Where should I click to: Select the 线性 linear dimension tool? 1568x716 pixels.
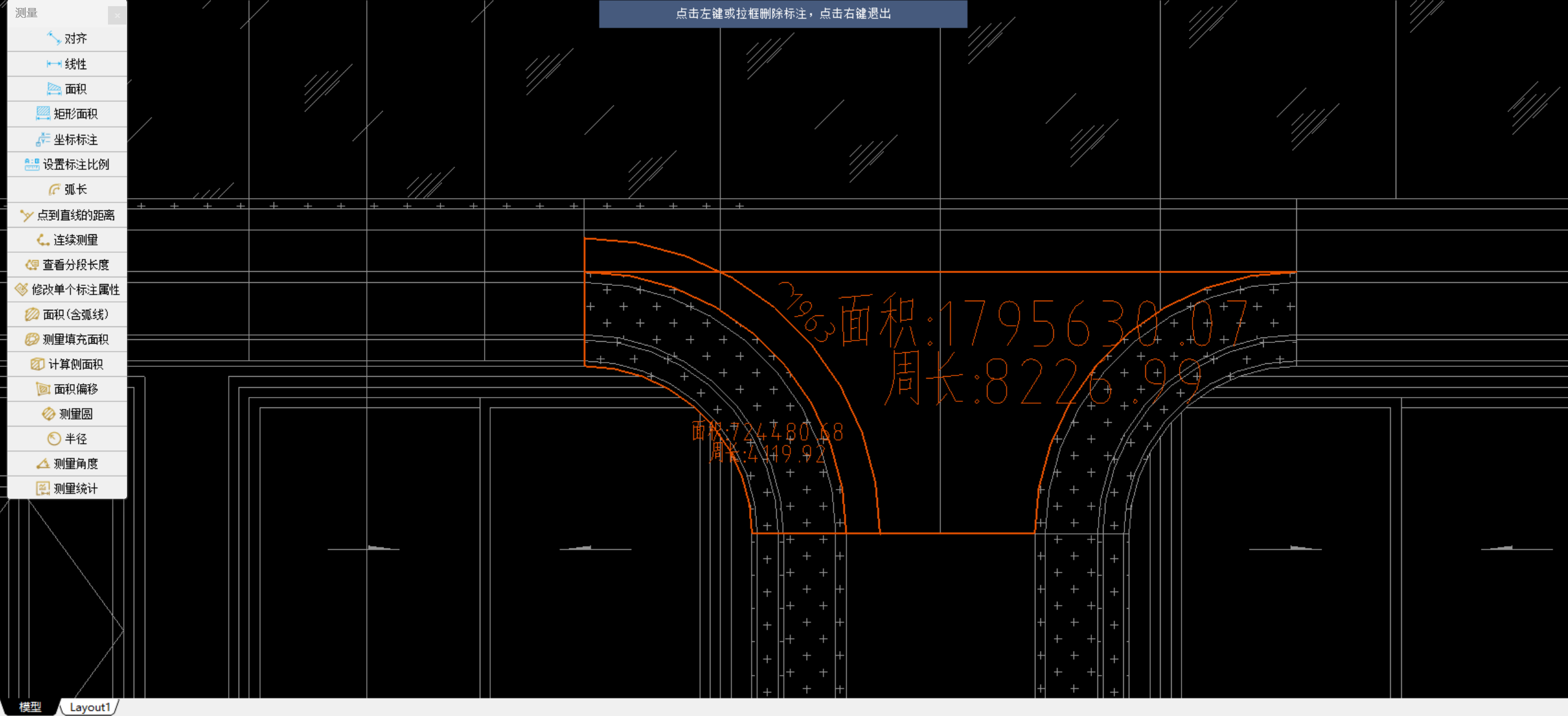(67, 64)
